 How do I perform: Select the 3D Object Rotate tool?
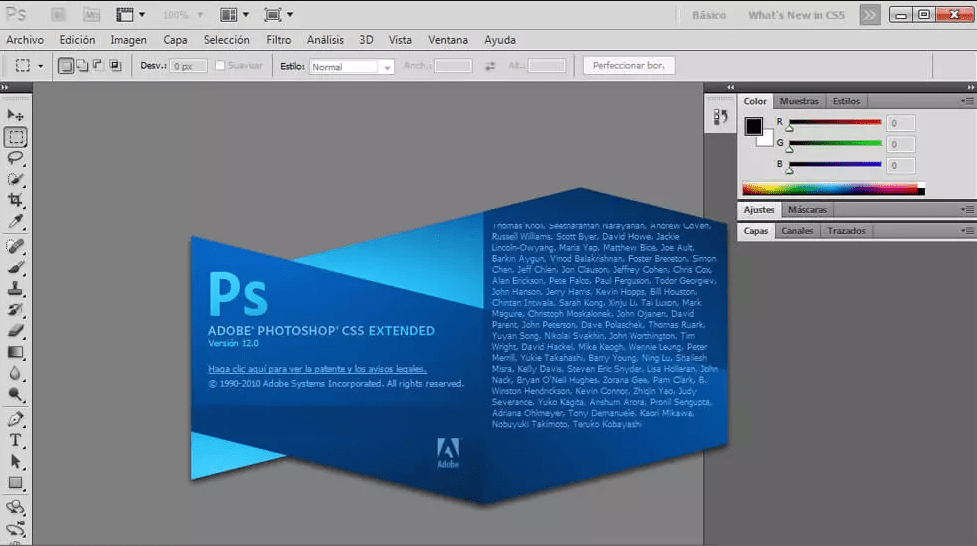16,507
